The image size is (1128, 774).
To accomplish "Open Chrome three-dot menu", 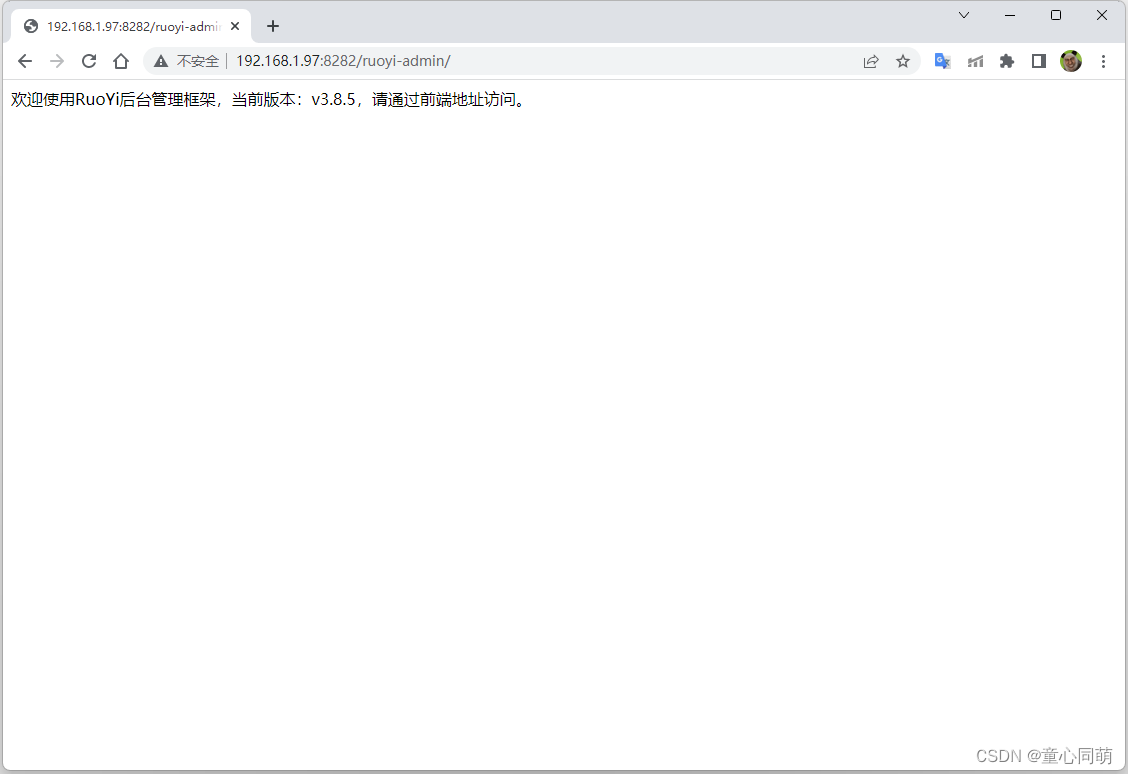I will coord(1104,61).
